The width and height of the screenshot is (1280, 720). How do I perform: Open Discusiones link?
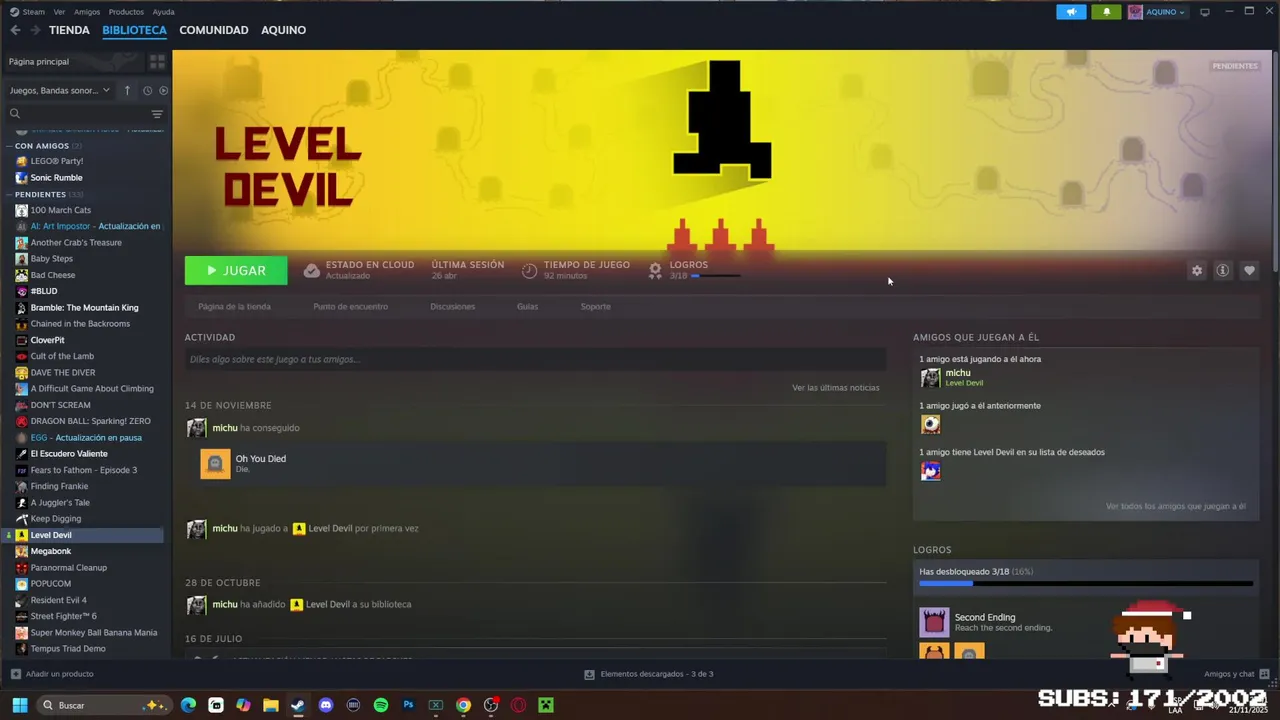tap(452, 306)
